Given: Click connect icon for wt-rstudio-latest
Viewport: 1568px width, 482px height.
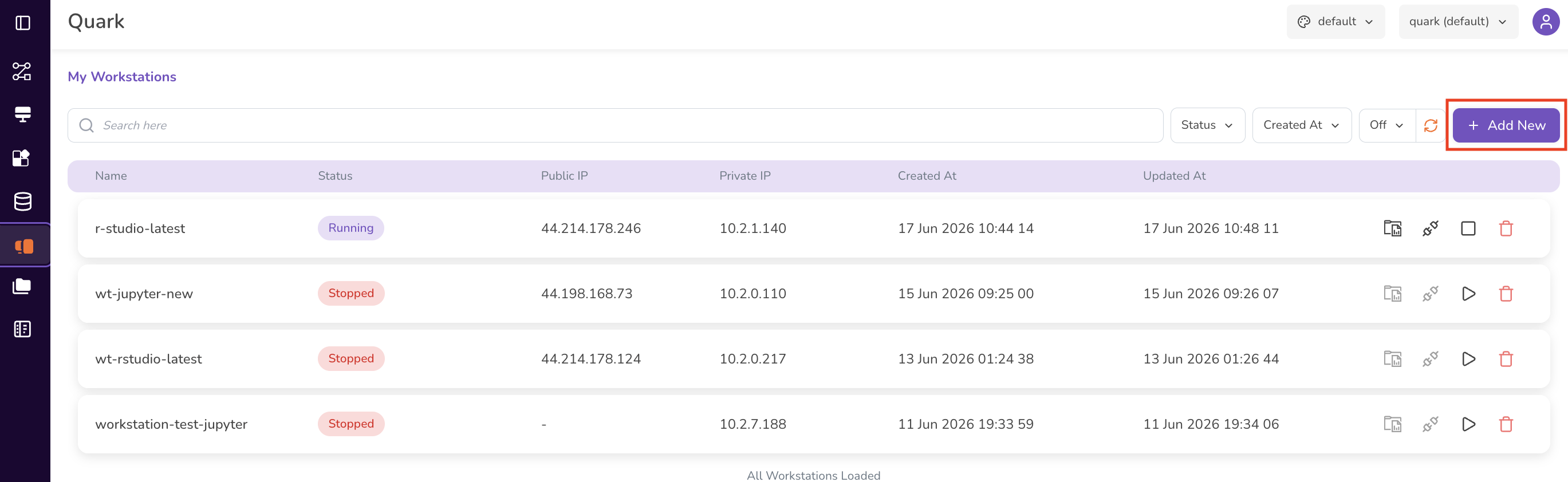Looking at the screenshot, I should pos(1430,358).
